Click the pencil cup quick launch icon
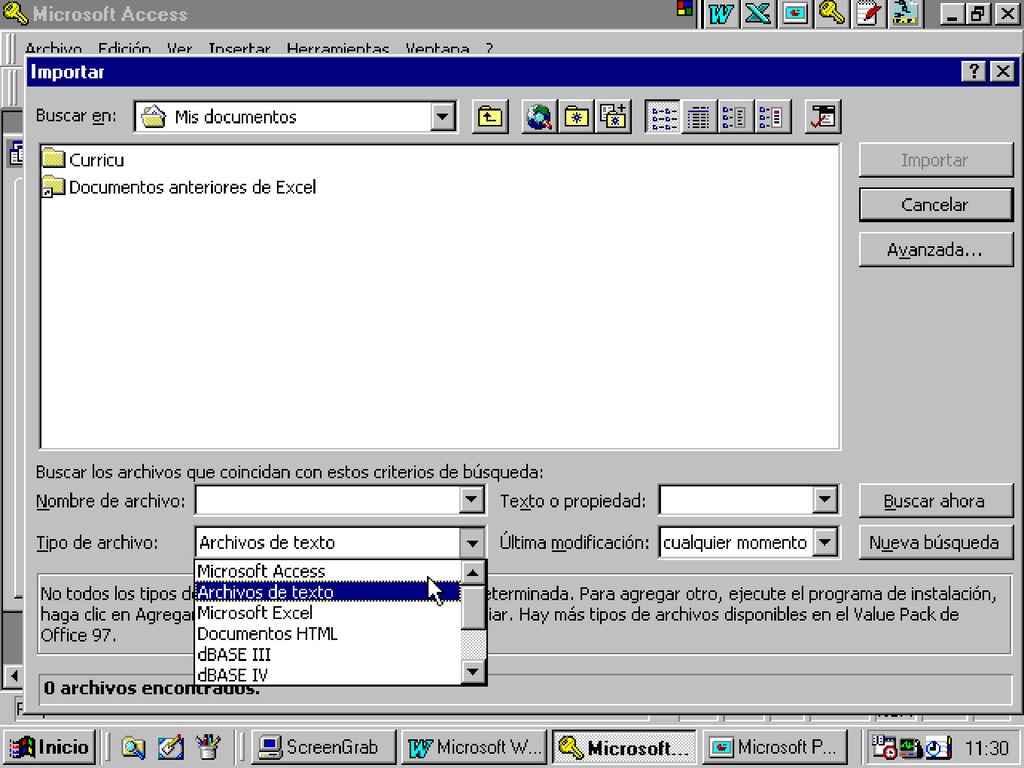 [x=208, y=748]
